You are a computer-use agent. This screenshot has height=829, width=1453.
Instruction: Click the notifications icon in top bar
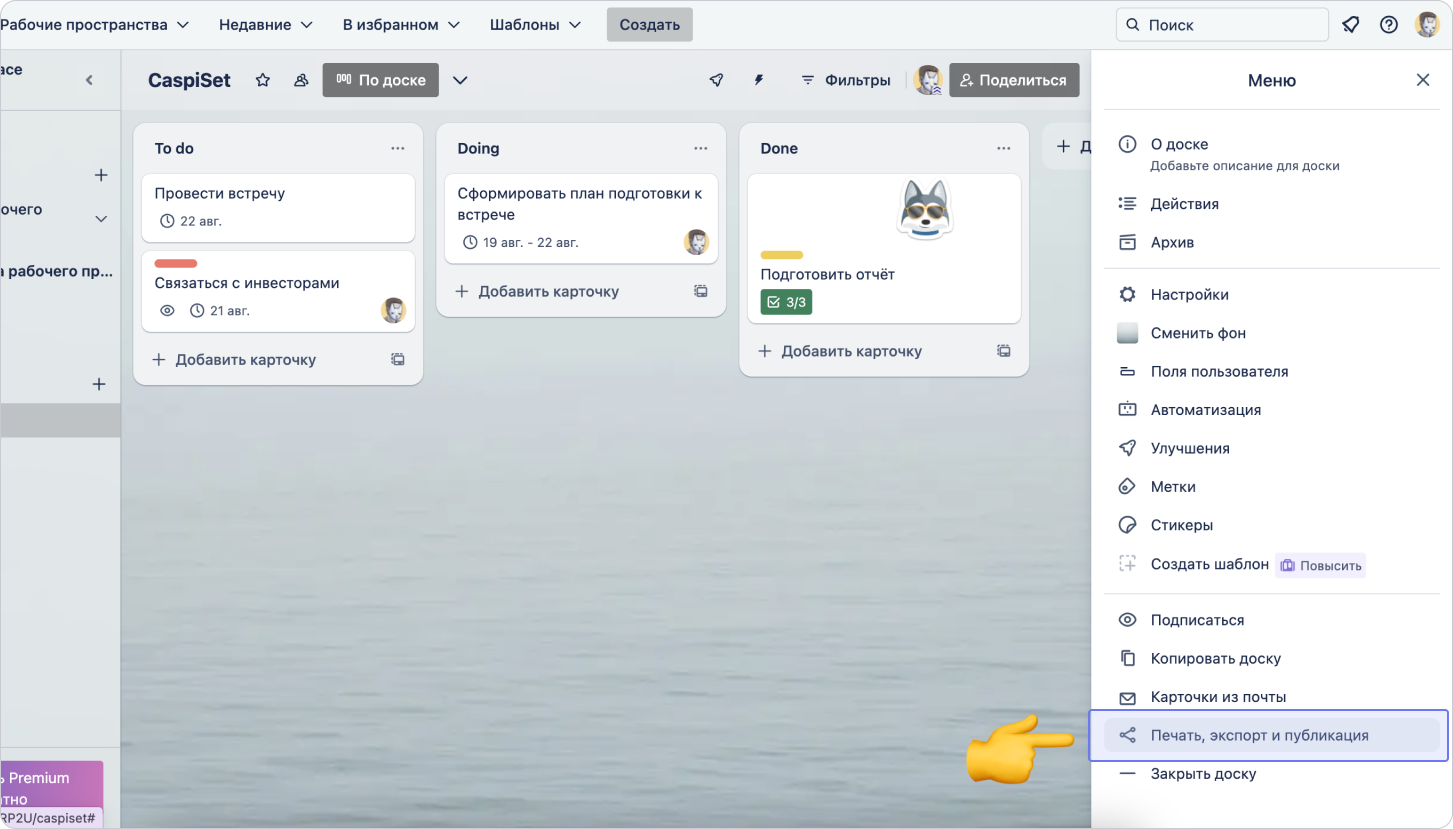(1351, 25)
